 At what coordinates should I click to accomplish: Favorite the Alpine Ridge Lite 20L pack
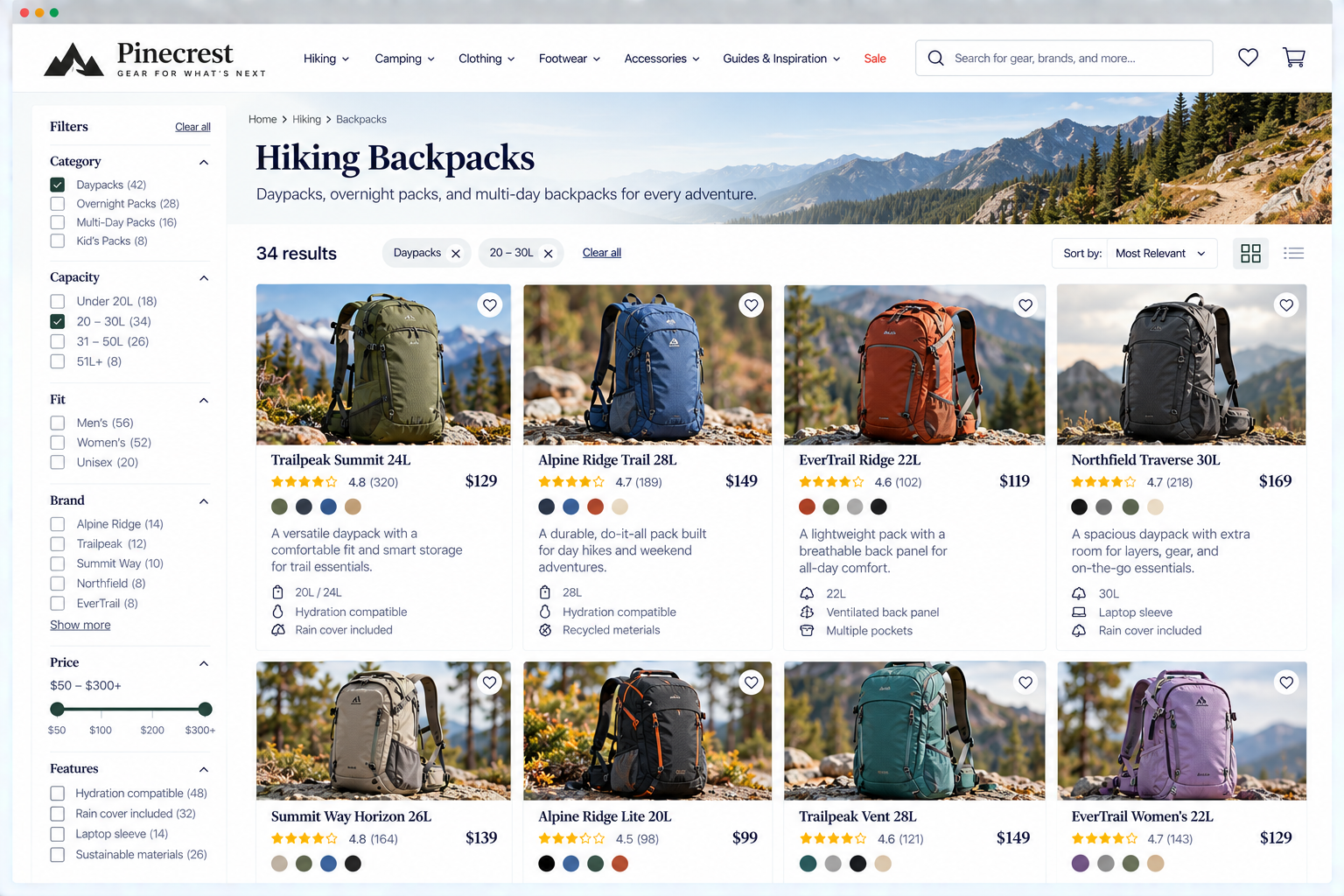click(x=751, y=682)
